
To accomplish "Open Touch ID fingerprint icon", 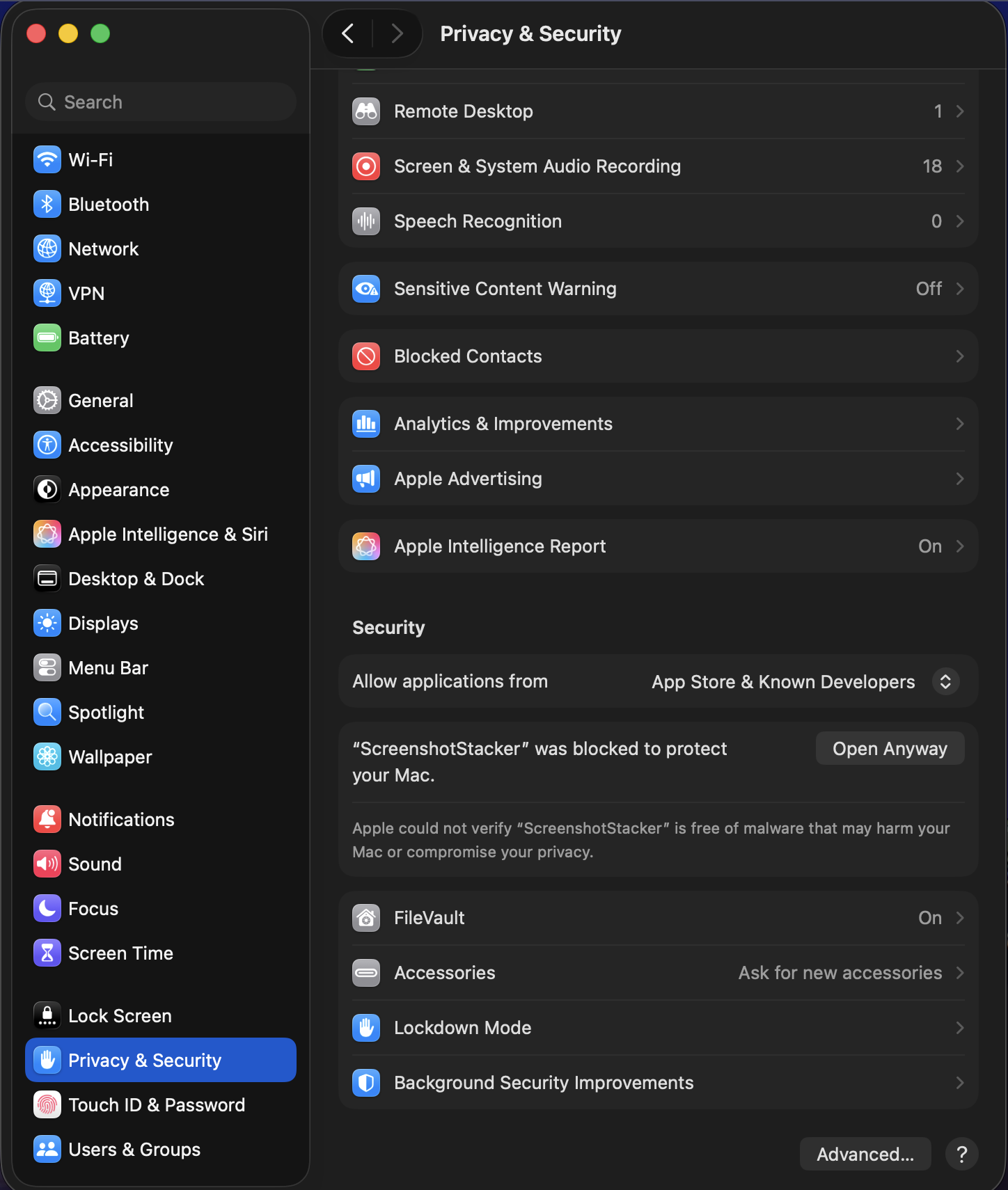I will pos(47,1105).
